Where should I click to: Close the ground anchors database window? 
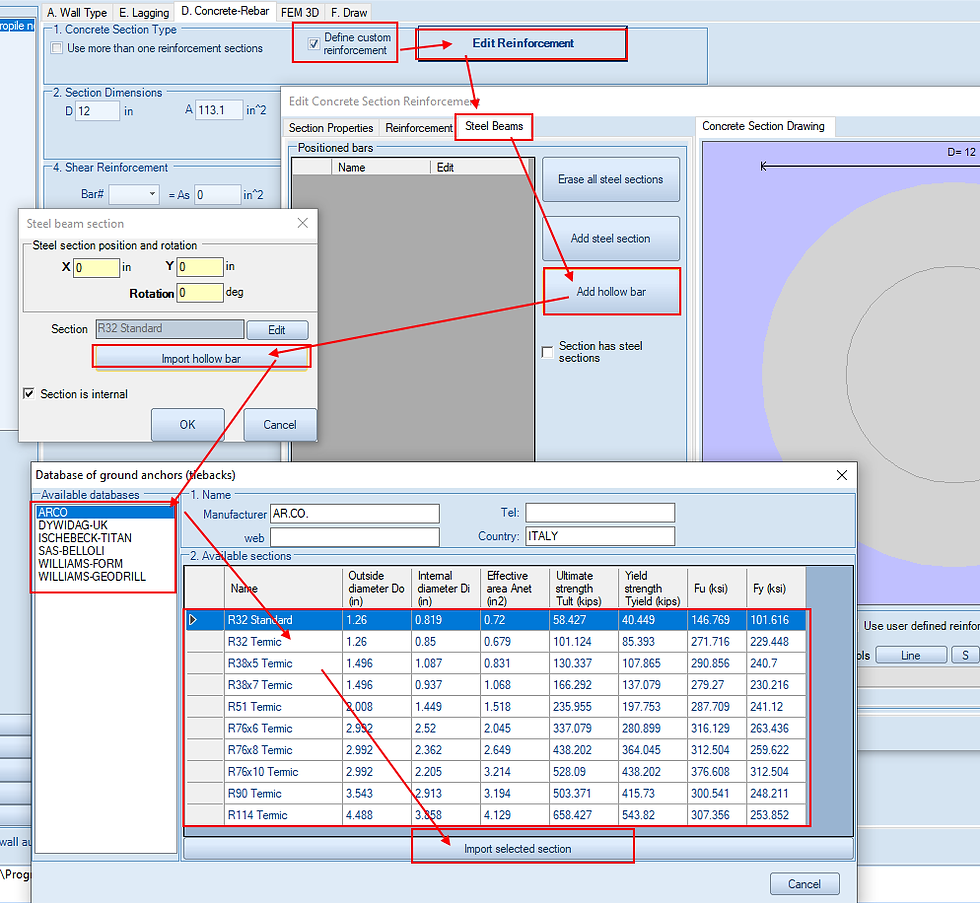pos(842,475)
